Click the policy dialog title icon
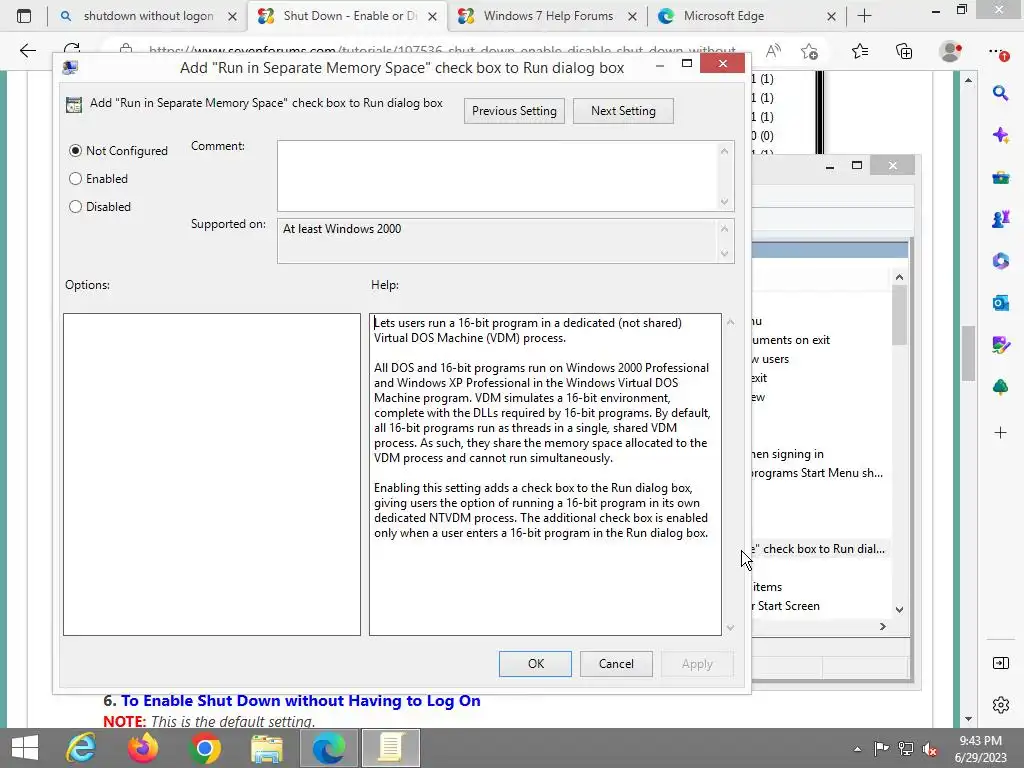 pyautogui.click(x=69, y=68)
